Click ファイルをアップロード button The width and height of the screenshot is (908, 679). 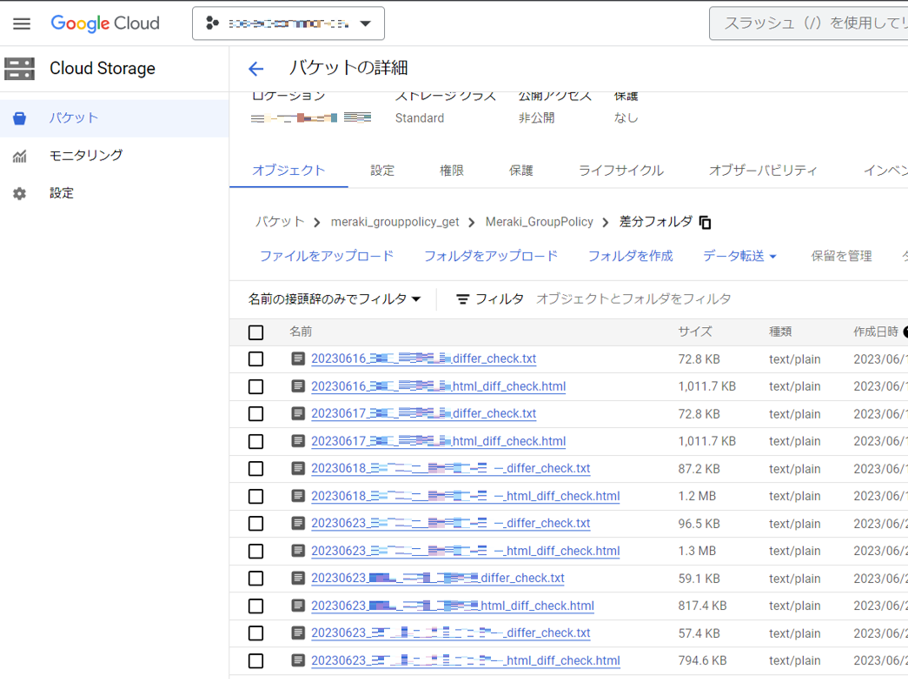pyautogui.click(x=327, y=256)
